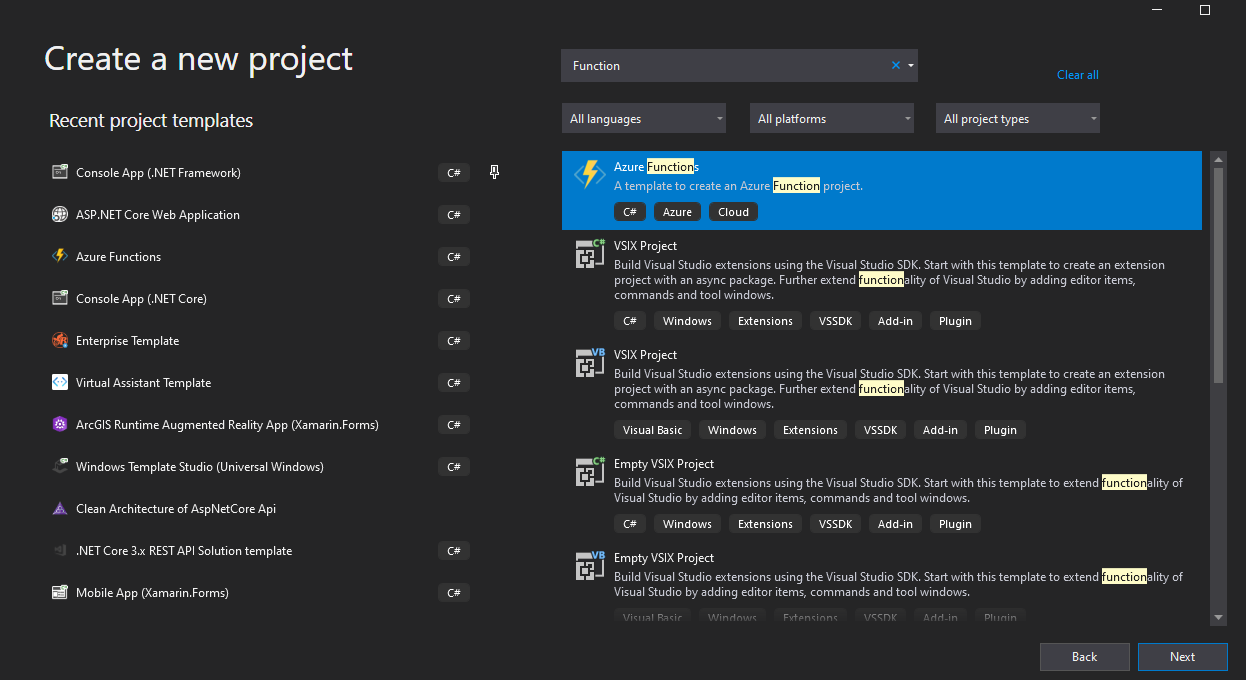Clear the search box with the X icon
Screen dimensions: 1246x680
coord(895,65)
